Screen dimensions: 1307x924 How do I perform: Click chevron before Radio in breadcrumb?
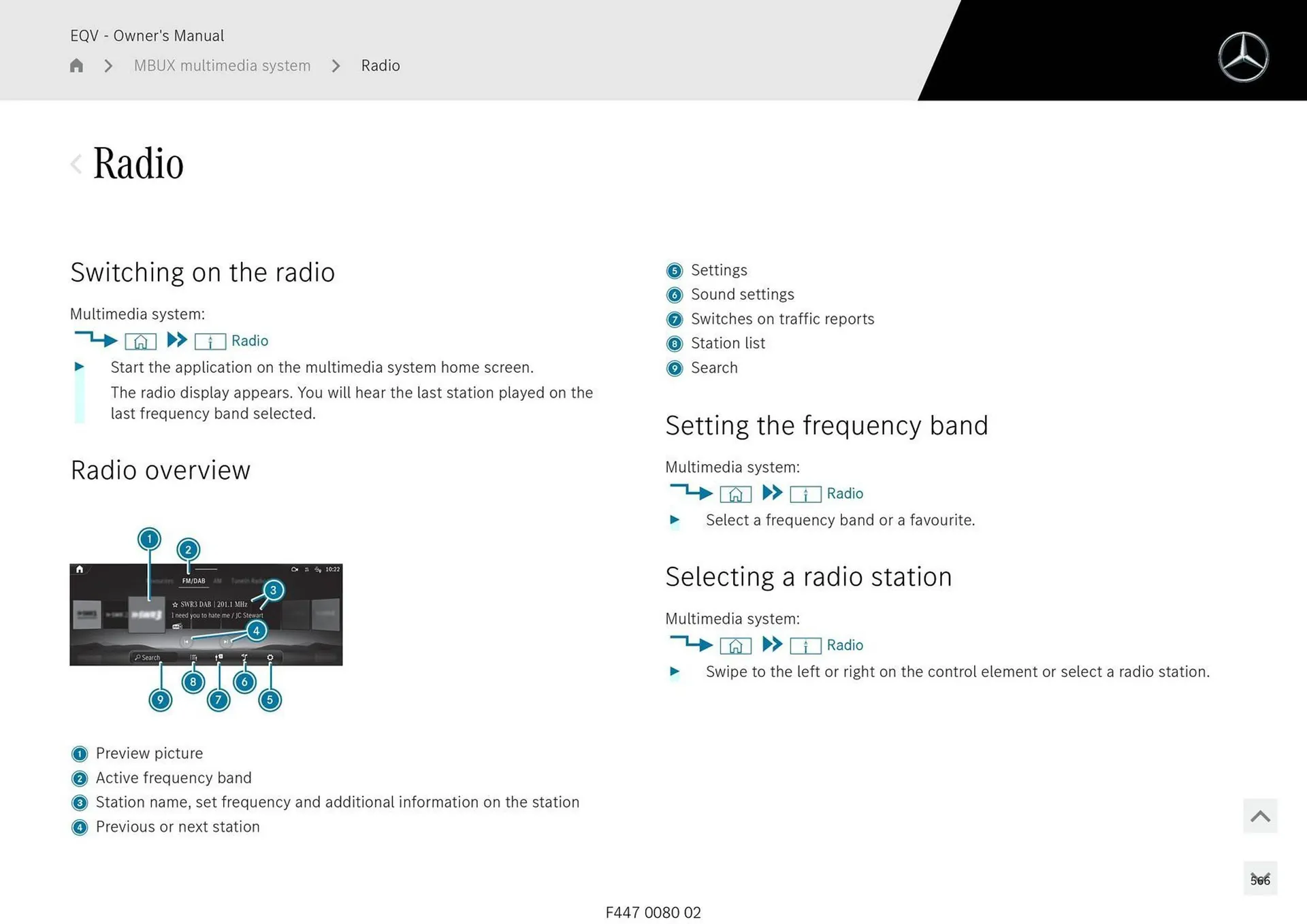[336, 65]
